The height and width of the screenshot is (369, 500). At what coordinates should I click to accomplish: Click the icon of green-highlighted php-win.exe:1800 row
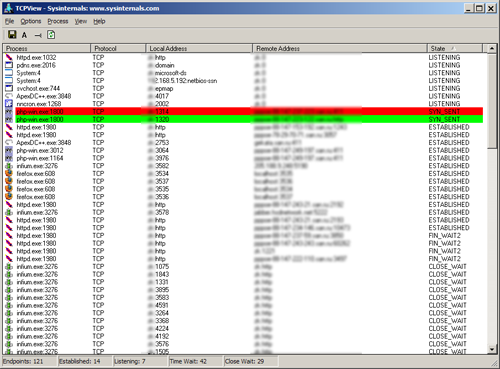9,119
